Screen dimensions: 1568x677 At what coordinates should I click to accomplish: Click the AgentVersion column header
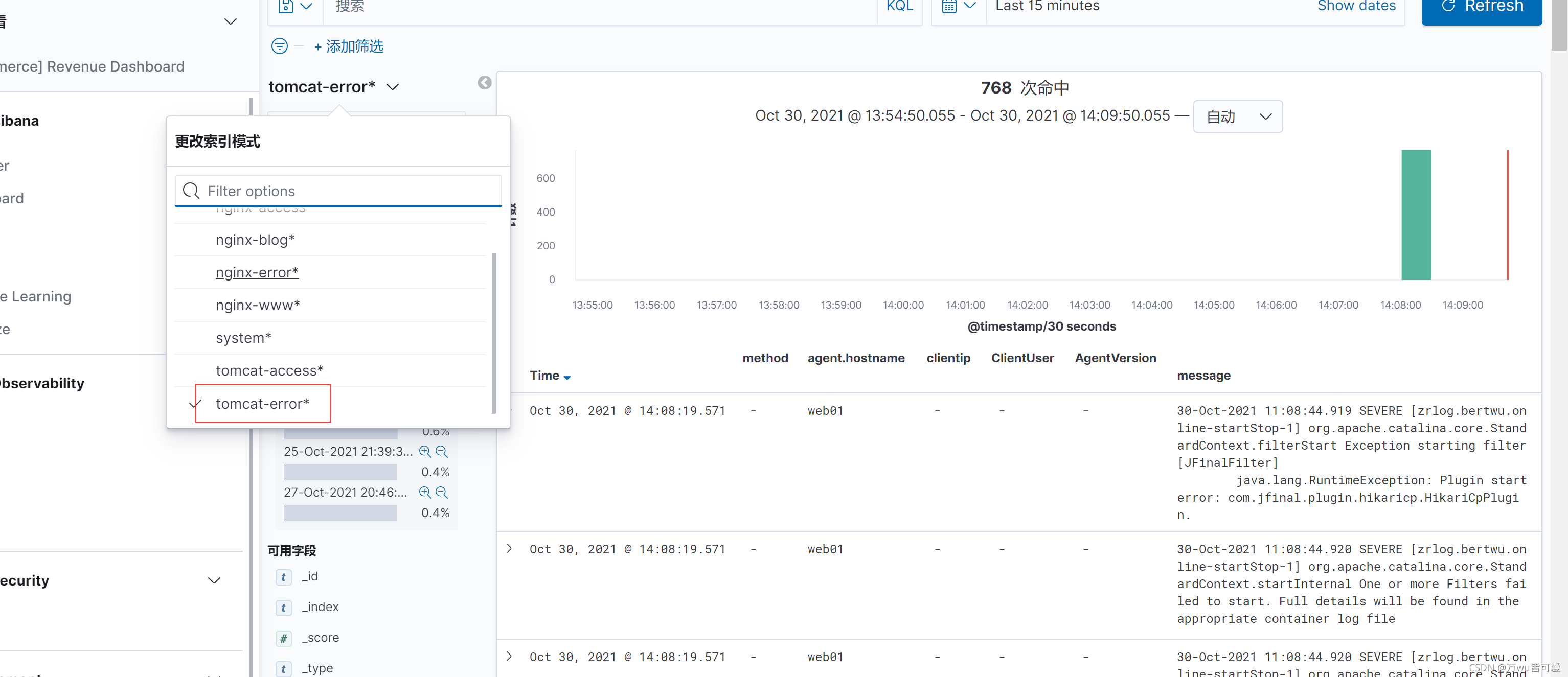click(1115, 358)
